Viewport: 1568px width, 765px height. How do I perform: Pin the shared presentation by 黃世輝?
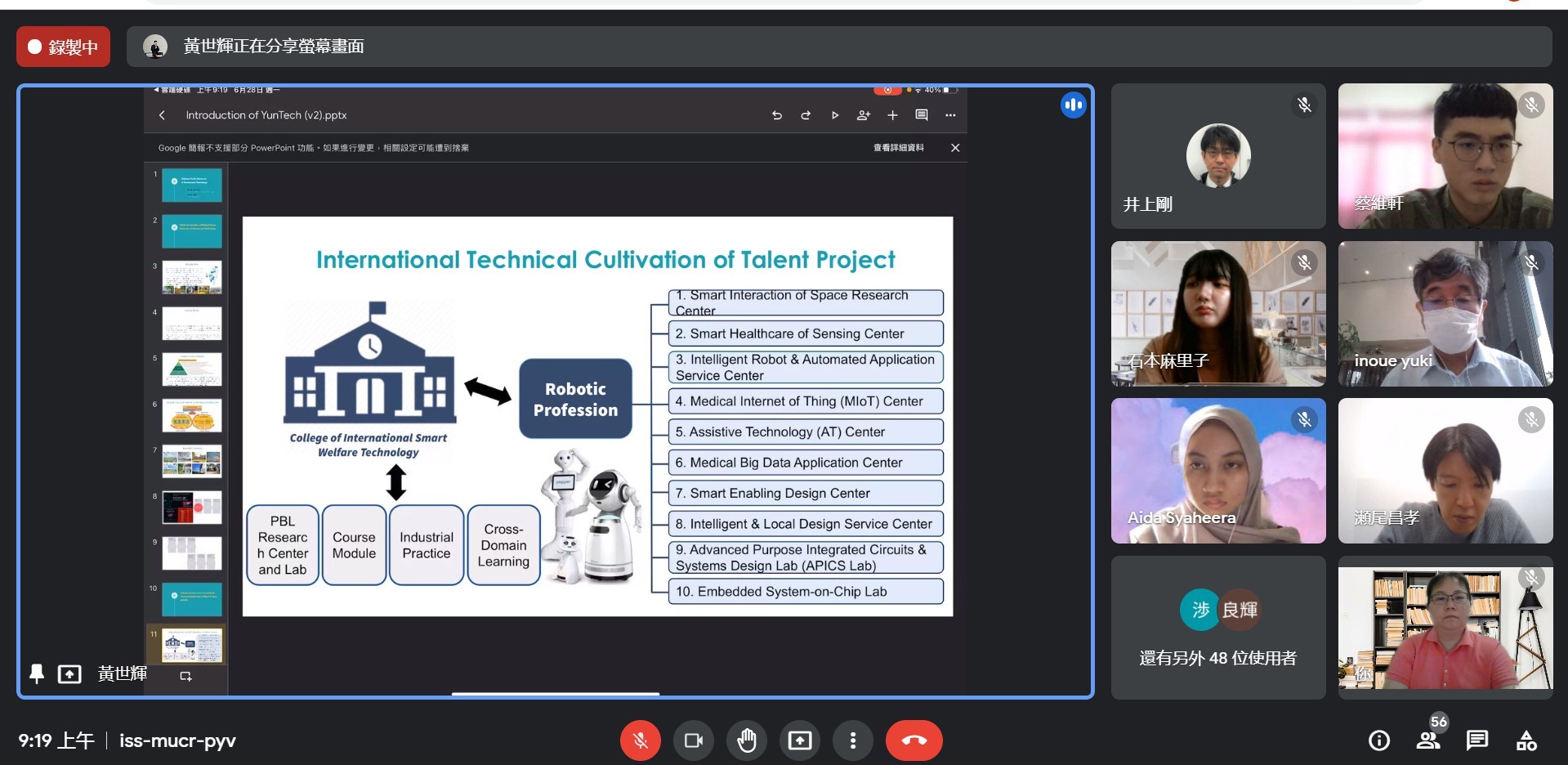[37, 673]
